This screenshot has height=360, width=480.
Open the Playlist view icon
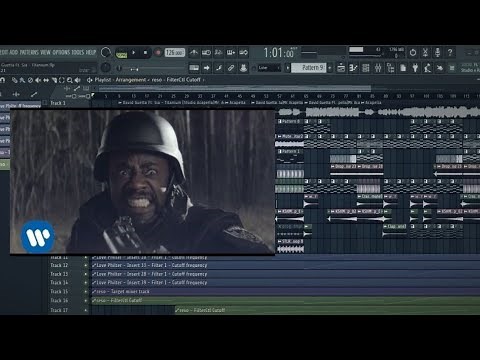(341, 68)
